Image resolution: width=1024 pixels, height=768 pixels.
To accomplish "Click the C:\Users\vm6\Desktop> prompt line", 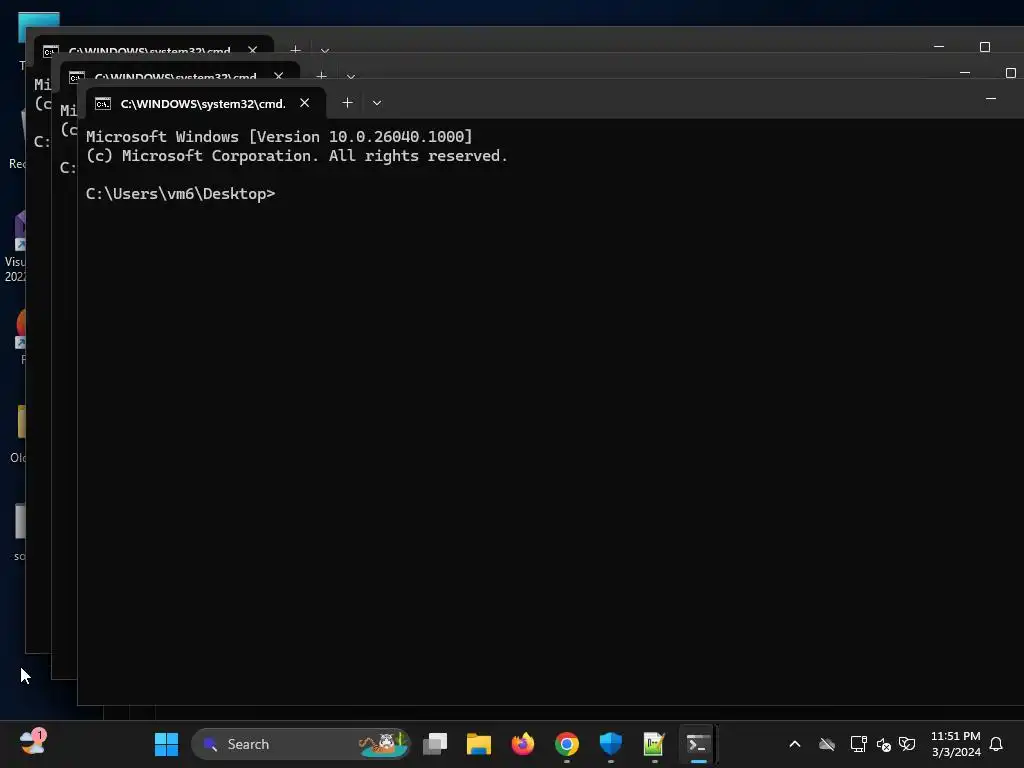I will [180, 194].
